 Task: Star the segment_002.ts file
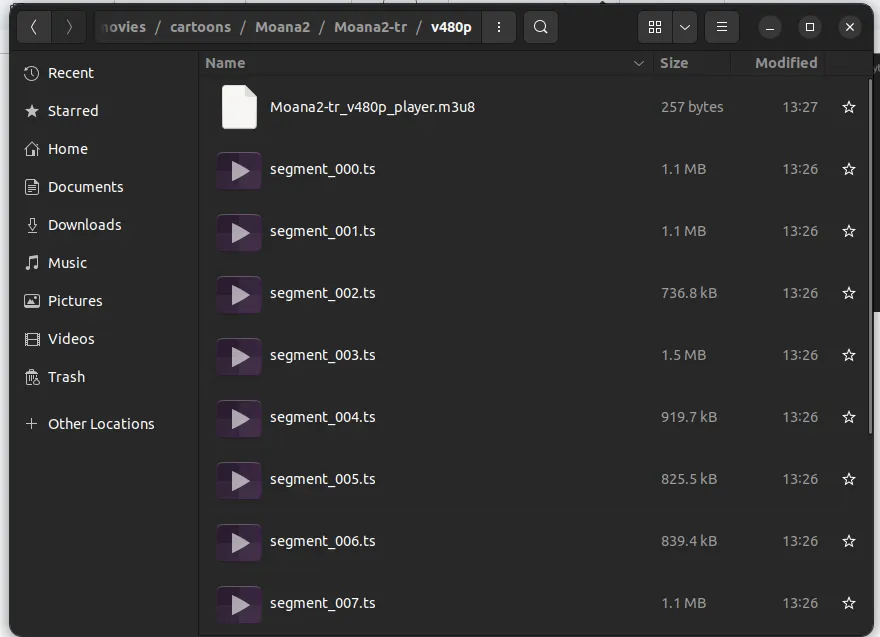849,293
